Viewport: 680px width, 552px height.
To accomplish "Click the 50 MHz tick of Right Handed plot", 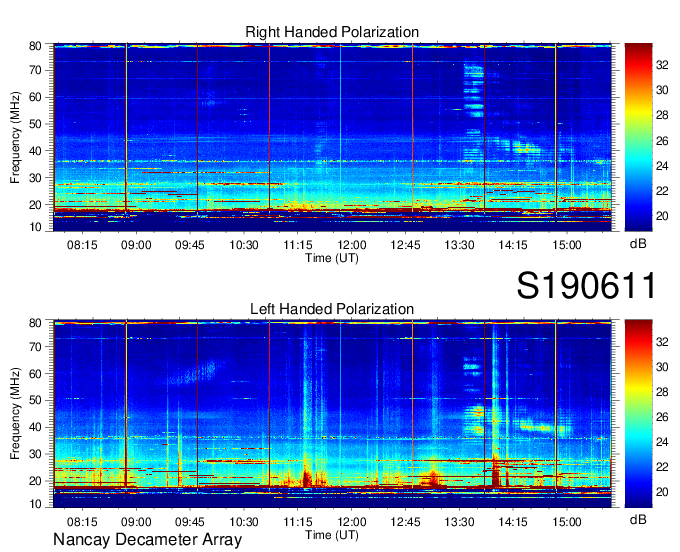I will (x=36, y=124).
